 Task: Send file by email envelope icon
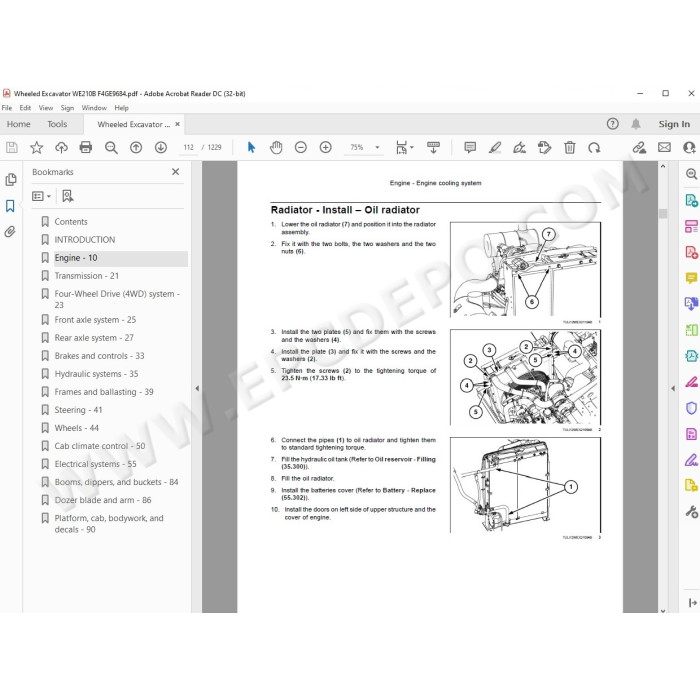pyautogui.click(x=664, y=147)
